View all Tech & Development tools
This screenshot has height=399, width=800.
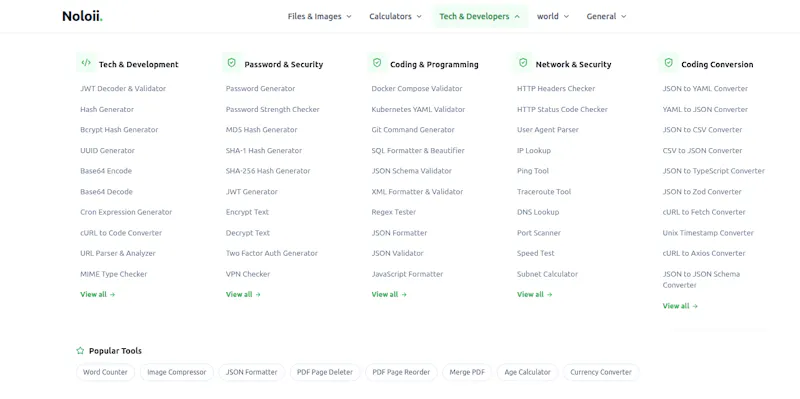(97, 294)
